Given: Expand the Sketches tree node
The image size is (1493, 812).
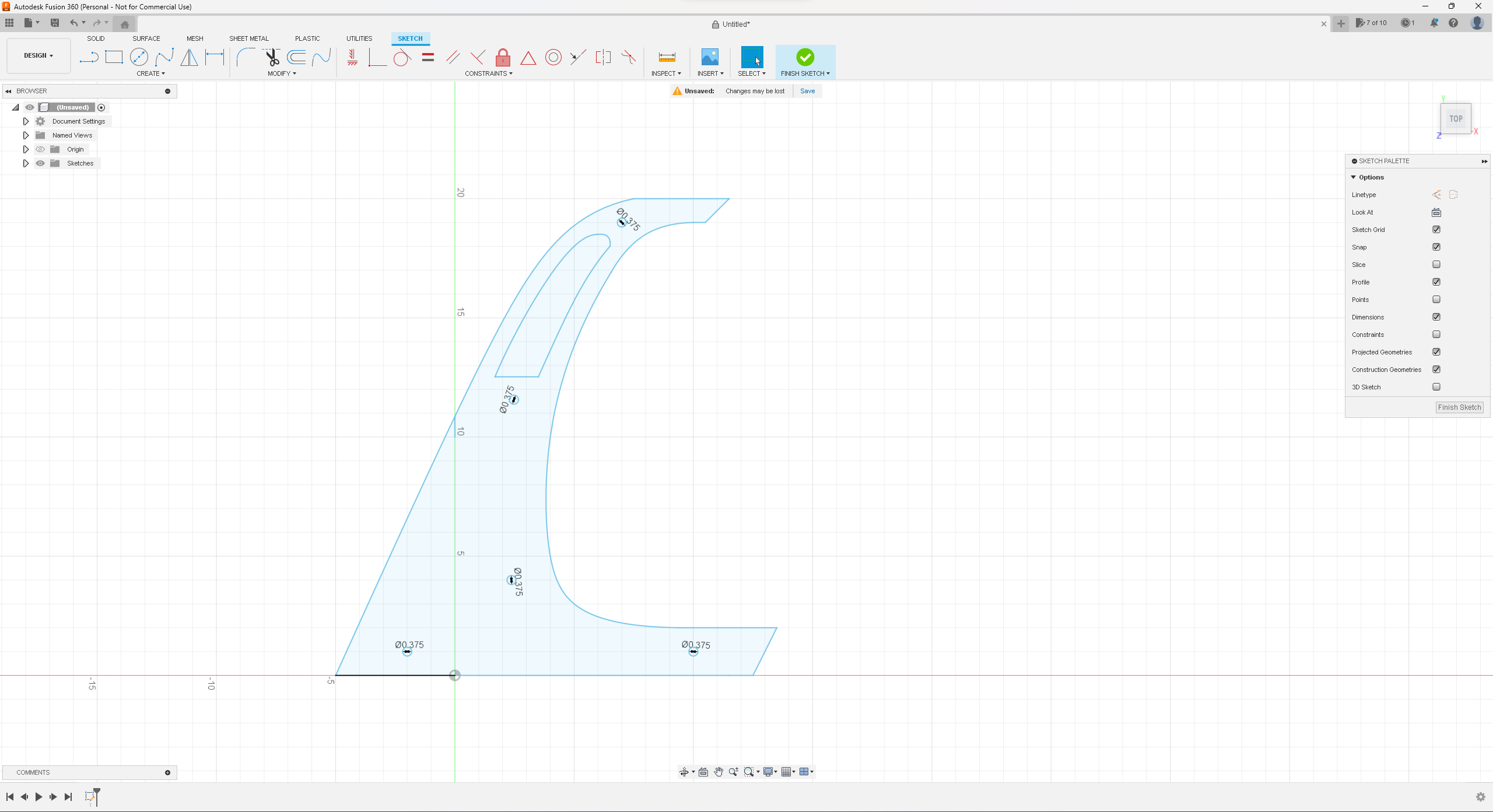Looking at the screenshot, I should click(x=26, y=163).
